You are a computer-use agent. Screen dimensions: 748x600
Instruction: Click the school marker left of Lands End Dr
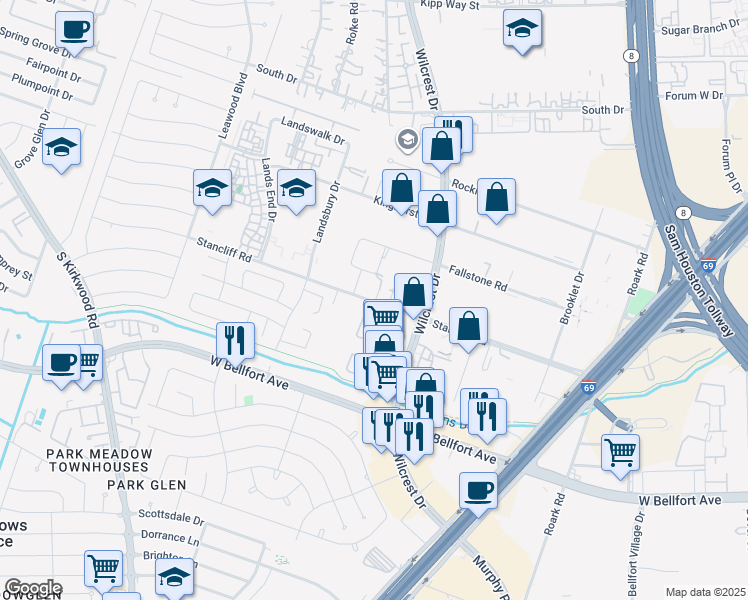pyautogui.click(x=212, y=187)
